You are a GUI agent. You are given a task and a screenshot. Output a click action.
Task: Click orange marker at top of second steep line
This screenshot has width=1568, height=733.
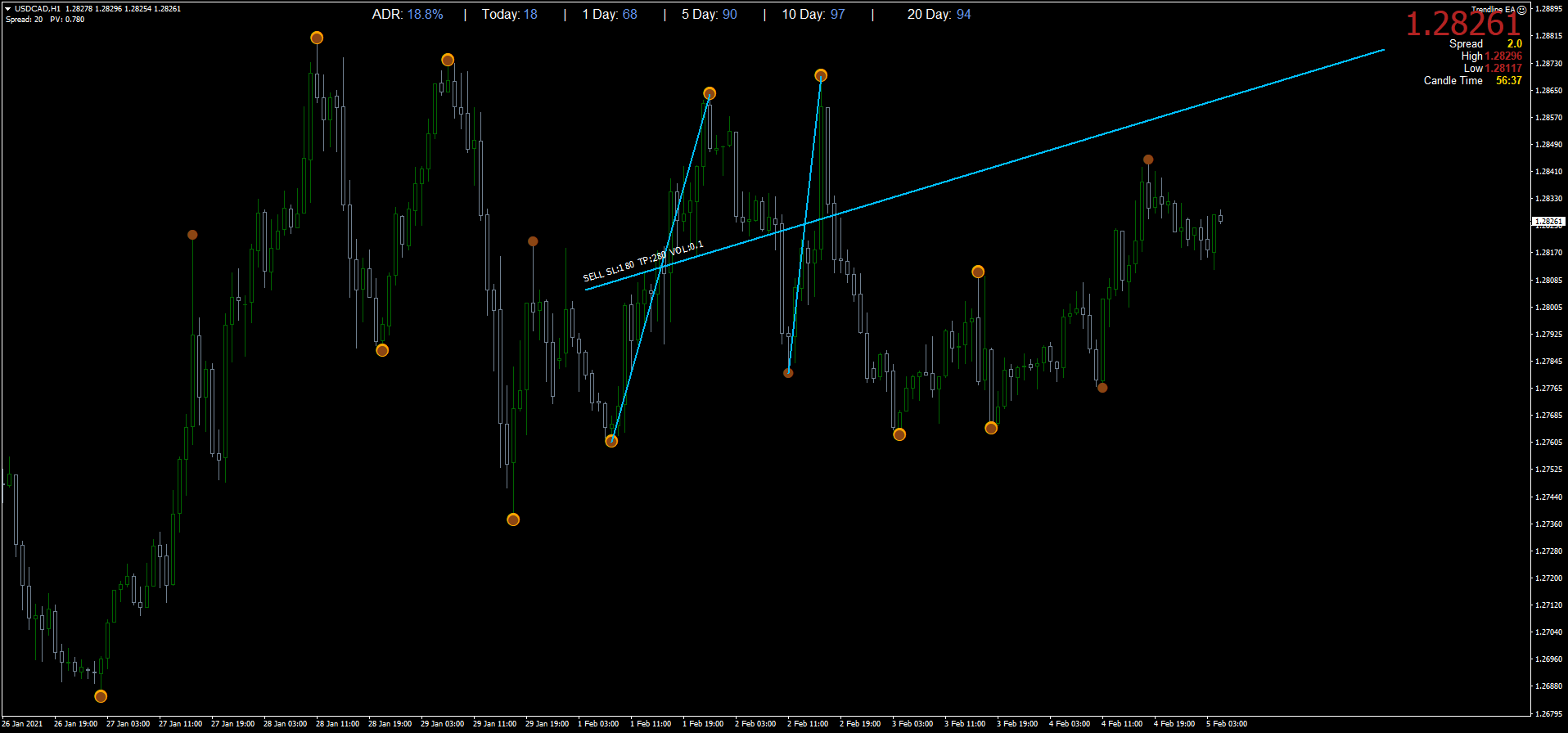pos(821,75)
